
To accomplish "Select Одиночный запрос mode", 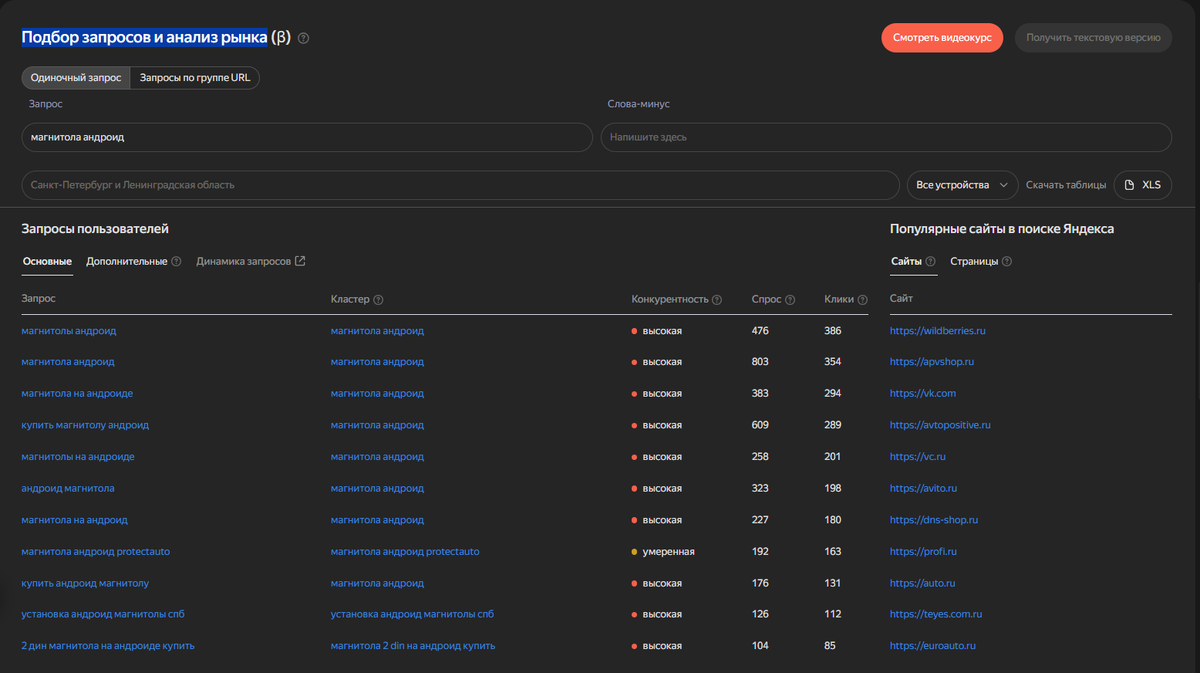I will (76, 78).
